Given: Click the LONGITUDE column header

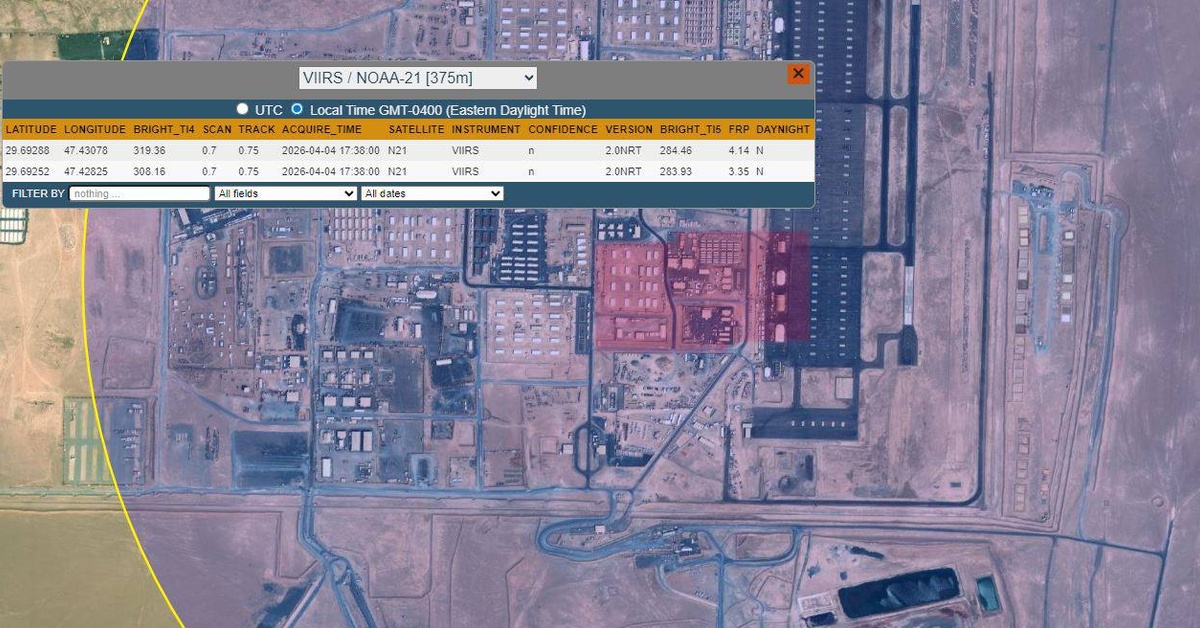Looking at the screenshot, I should point(95,129).
